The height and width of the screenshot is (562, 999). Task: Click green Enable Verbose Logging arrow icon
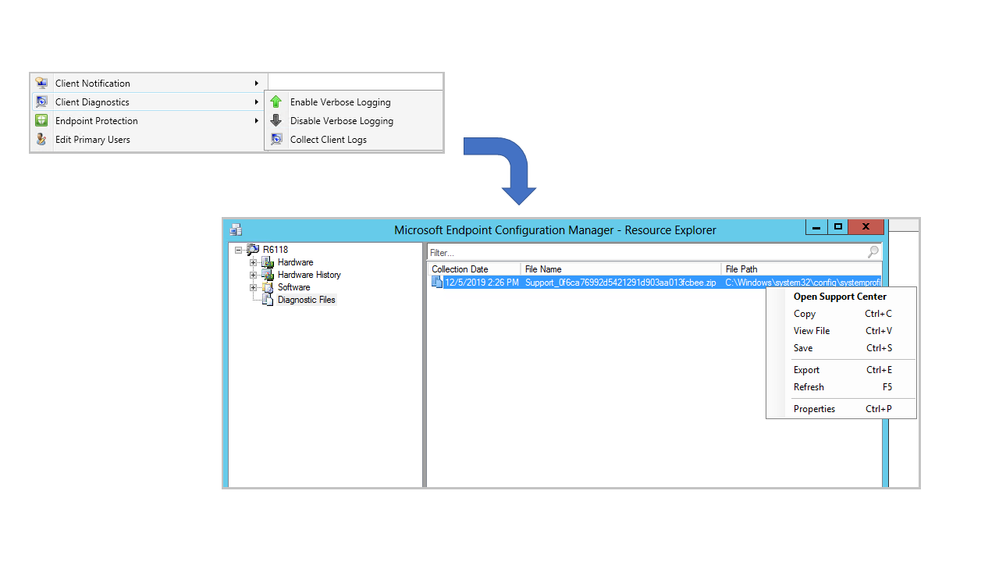coord(276,102)
